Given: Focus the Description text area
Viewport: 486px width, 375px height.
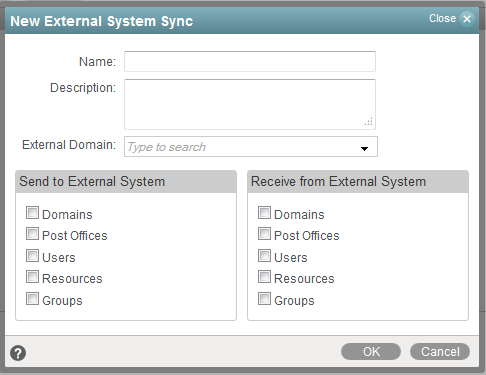Looking at the screenshot, I should point(250,104).
